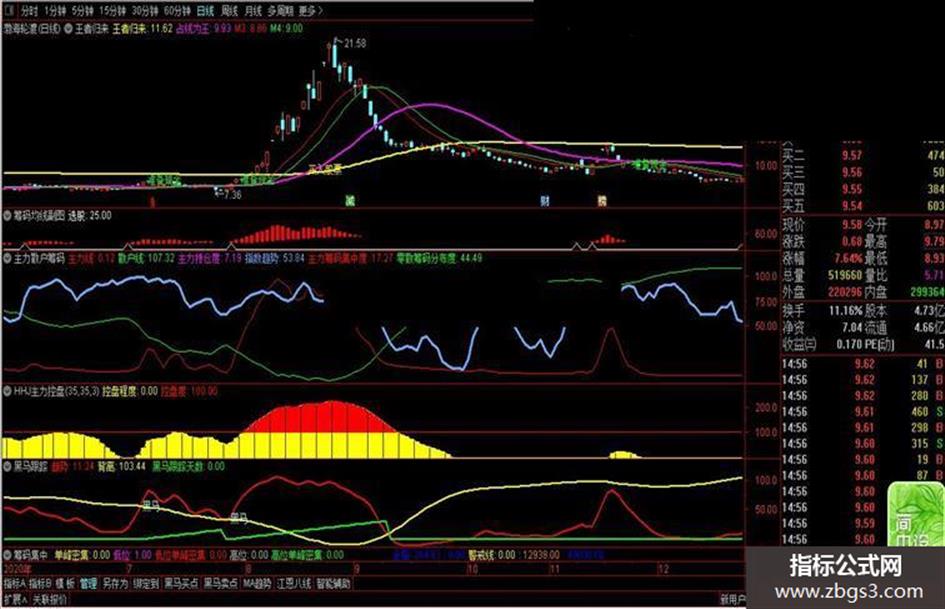Click the 21.58 high price label

[x=354, y=43]
